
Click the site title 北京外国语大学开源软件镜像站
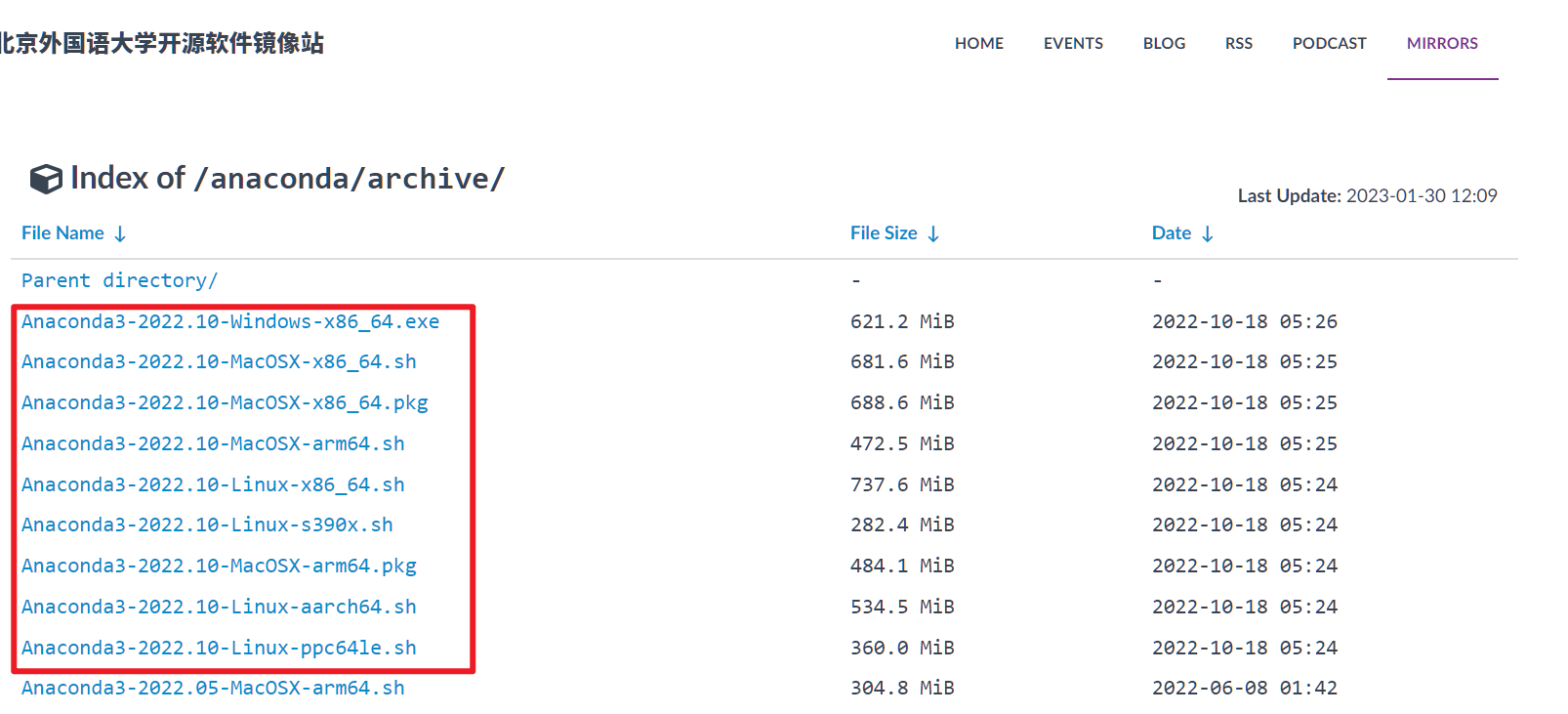pyautogui.click(x=161, y=43)
